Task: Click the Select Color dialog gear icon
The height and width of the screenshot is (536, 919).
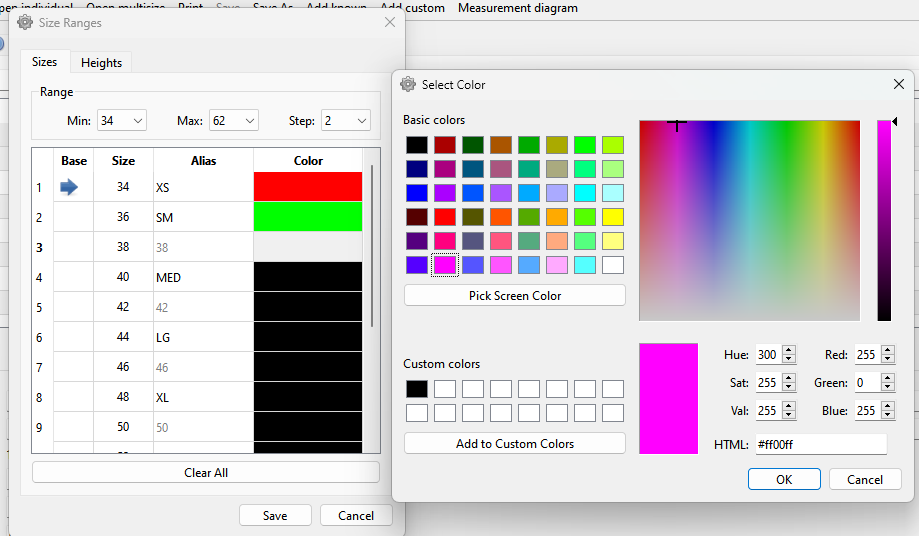Action: pos(408,85)
